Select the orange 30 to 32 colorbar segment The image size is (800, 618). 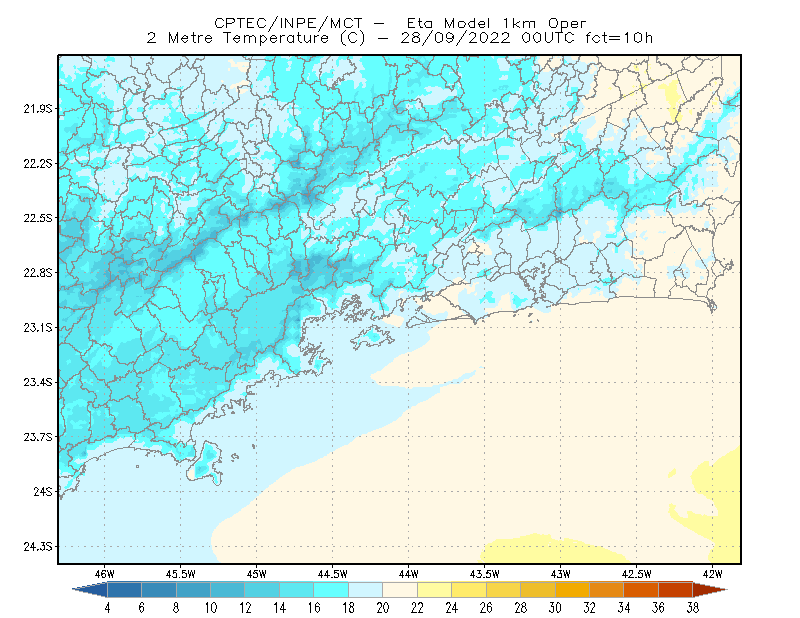click(x=572, y=590)
